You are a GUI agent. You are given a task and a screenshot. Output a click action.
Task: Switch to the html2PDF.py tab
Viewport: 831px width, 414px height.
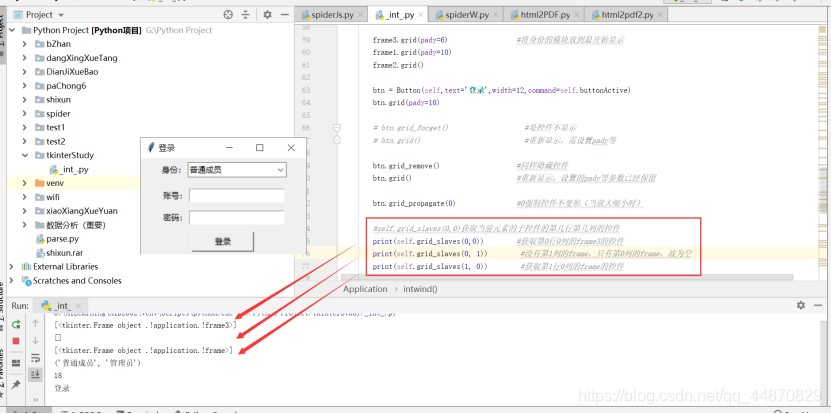click(545, 15)
